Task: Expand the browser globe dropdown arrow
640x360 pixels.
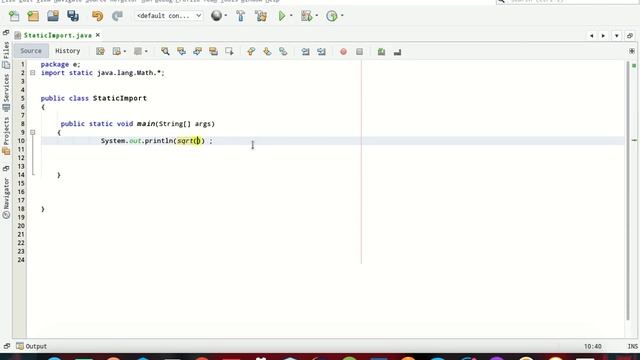Action: pos(226,16)
